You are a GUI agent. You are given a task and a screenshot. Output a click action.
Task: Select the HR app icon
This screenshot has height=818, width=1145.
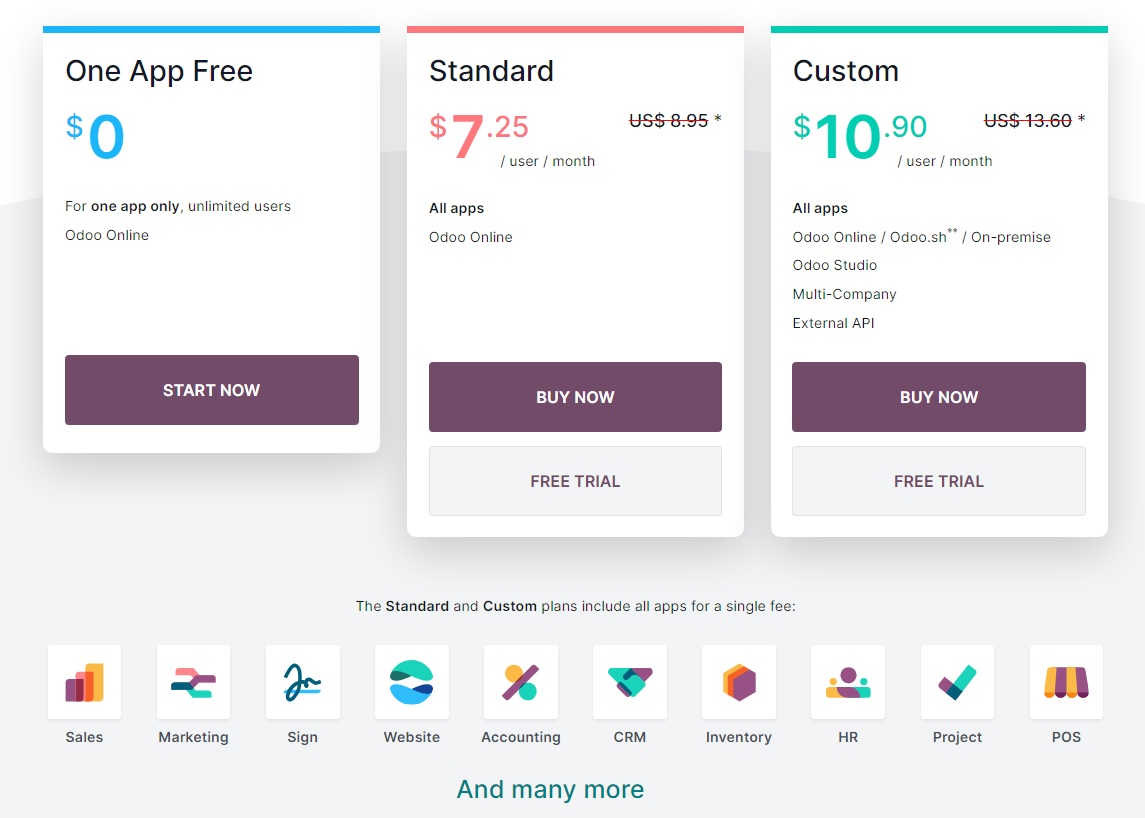[x=848, y=682]
